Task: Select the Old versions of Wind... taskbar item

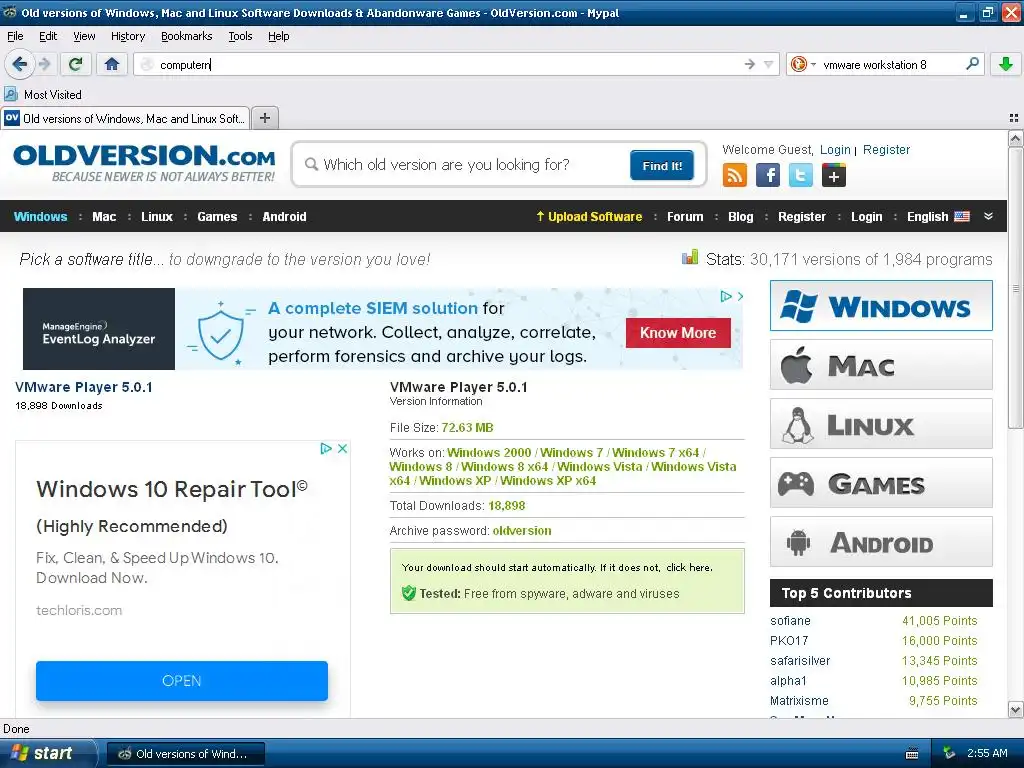Action: point(186,754)
